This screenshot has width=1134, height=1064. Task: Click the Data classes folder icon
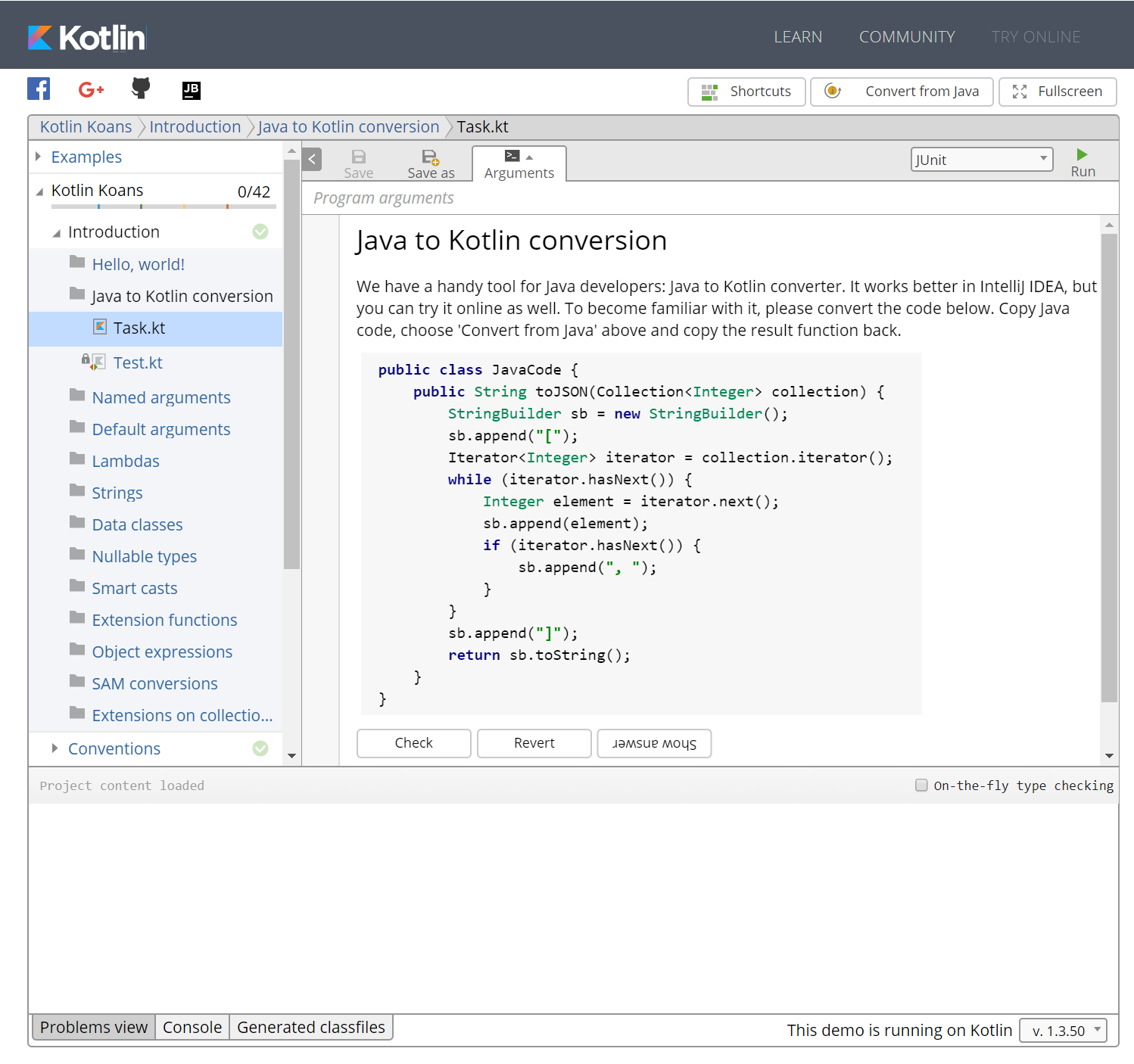pos(77,522)
